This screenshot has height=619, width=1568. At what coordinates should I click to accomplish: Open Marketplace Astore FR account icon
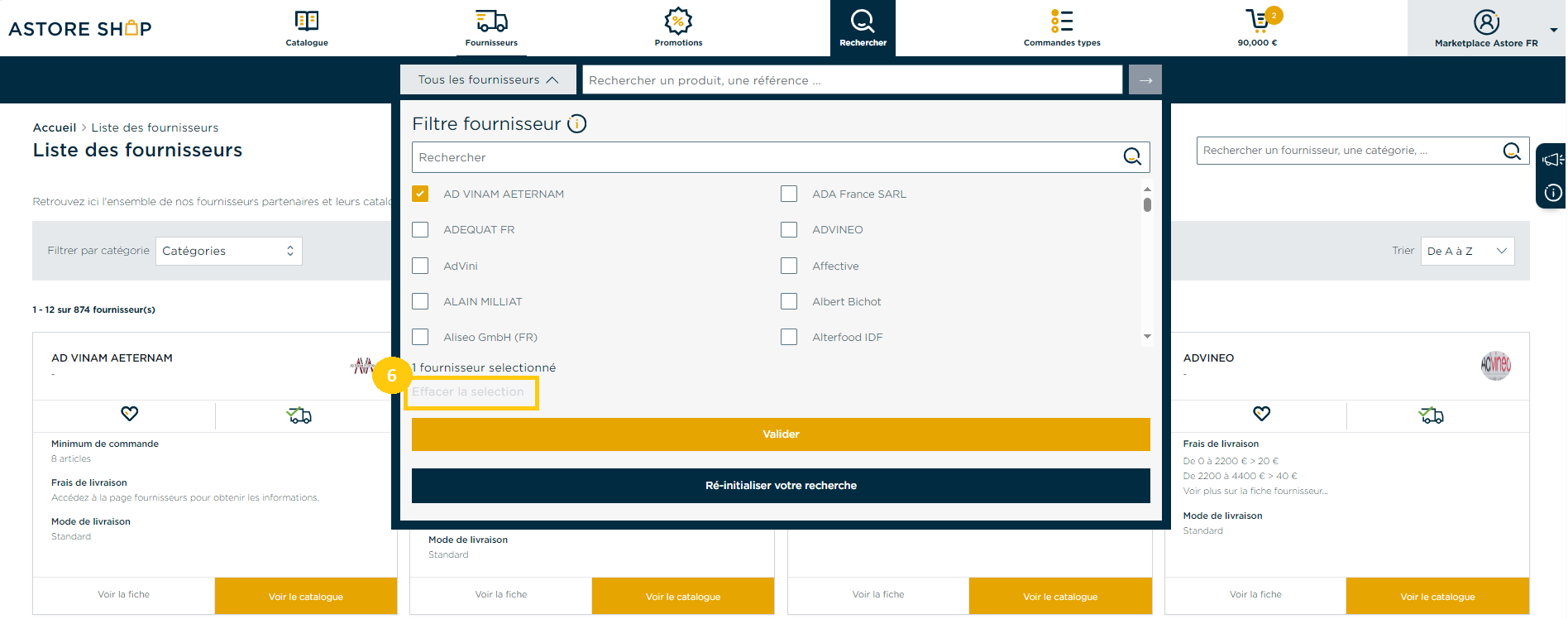coord(1486,22)
